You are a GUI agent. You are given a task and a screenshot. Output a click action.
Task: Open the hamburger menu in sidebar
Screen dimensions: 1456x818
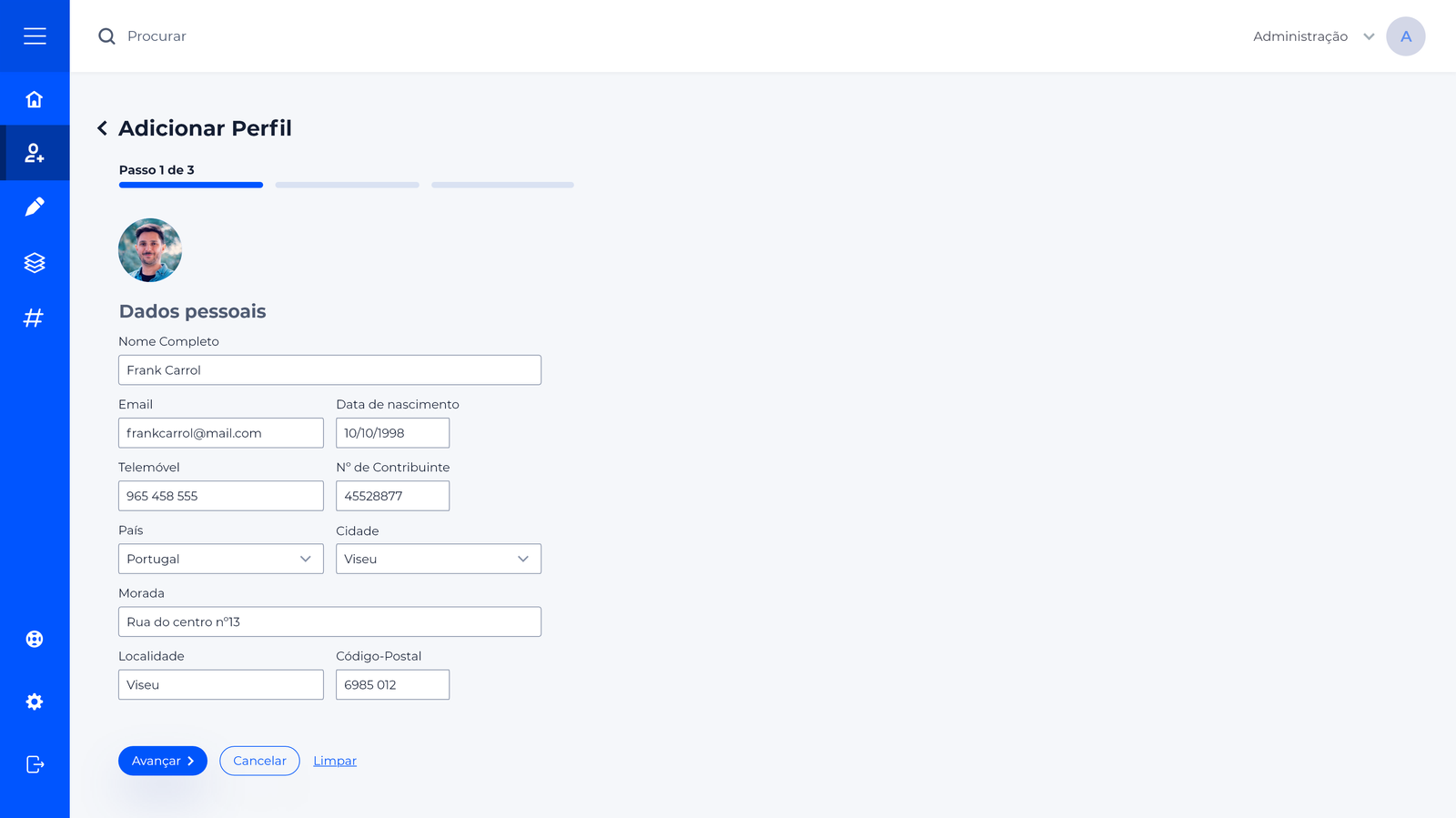[35, 36]
